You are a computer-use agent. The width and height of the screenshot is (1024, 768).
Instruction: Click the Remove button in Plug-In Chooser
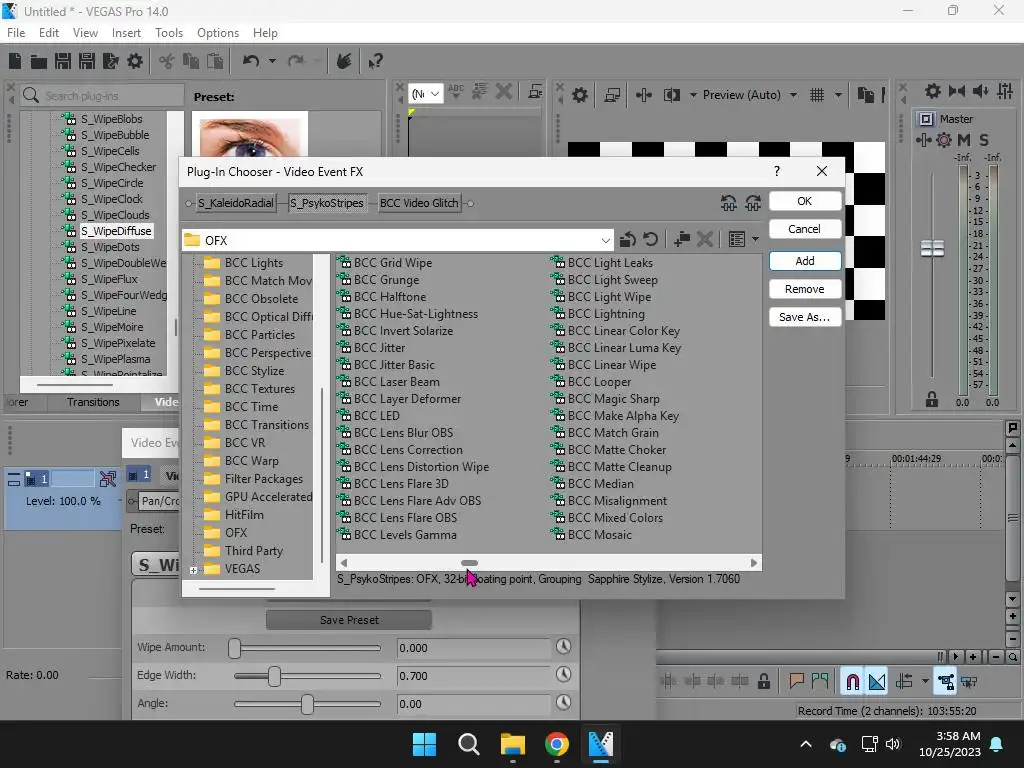805,289
